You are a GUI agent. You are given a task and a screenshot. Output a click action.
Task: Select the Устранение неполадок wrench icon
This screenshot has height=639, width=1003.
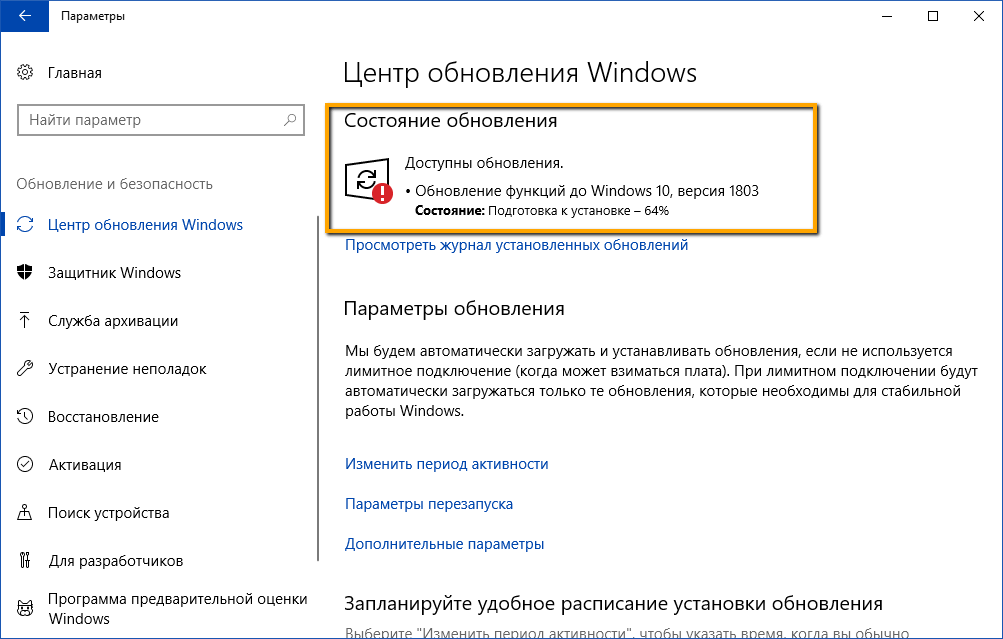[x=26, y=369]
